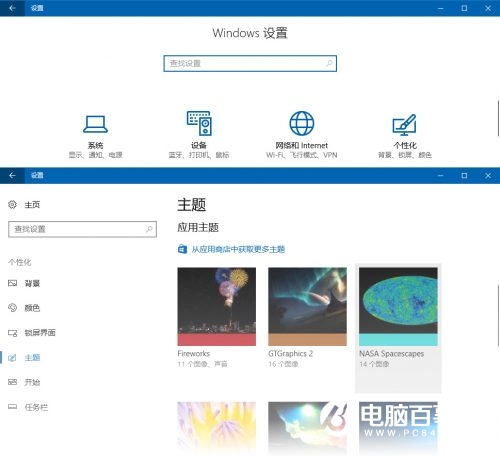This screenshot has width=500, height=457.
Task: Click the 颜色 palette icon in sidebar
Action: [x=12, y=308]
